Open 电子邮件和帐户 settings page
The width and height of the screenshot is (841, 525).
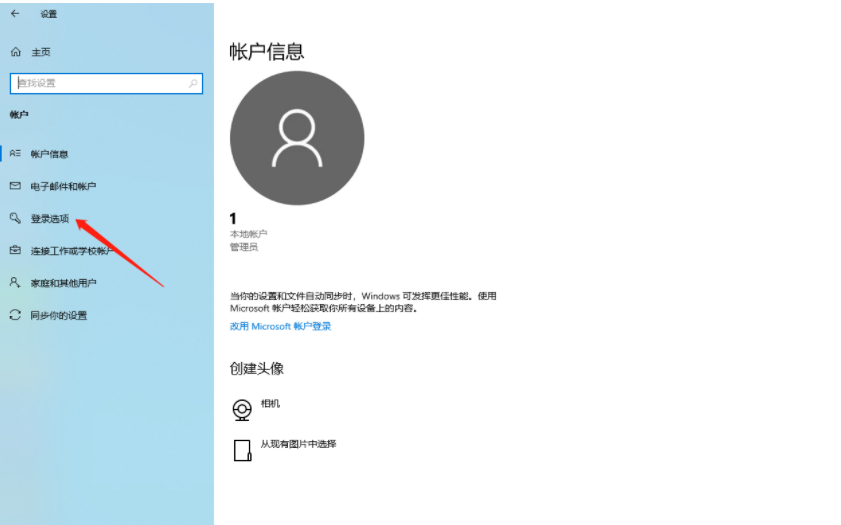click(x=63, y=186)
